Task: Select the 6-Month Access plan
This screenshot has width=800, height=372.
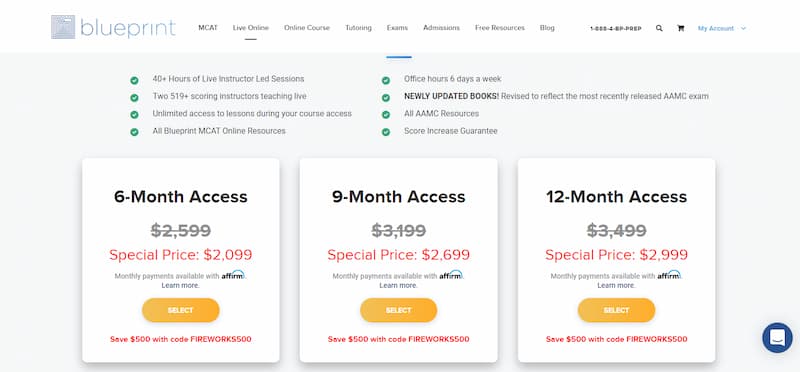Action: pos(181,310)
